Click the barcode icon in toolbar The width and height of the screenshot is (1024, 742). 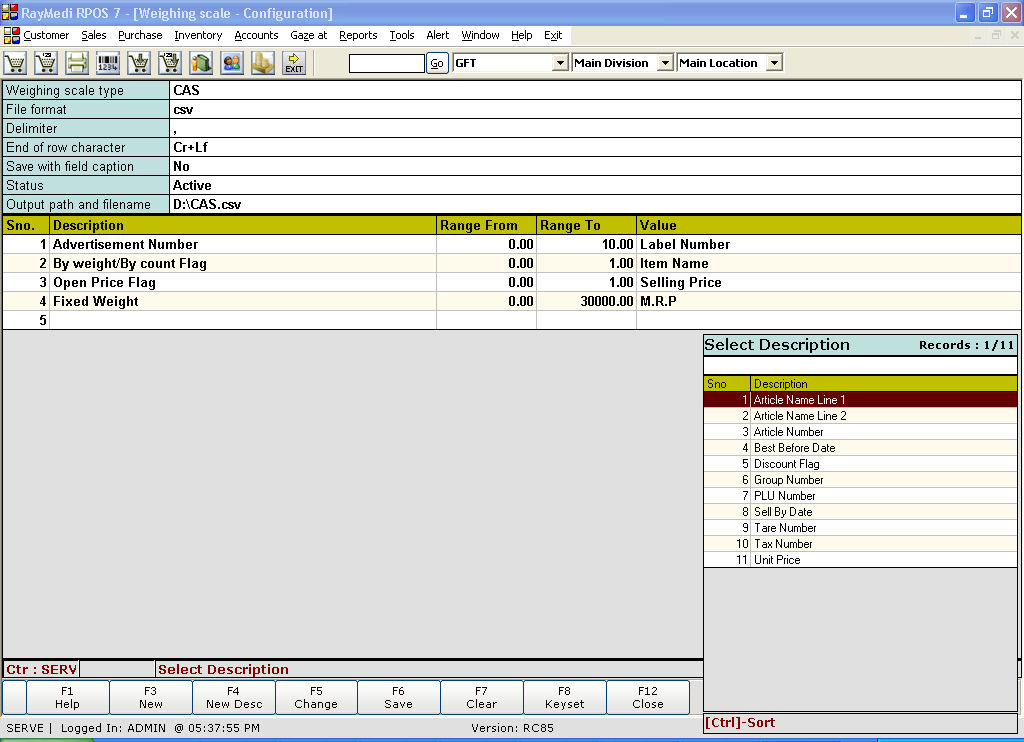click(108, 63)
